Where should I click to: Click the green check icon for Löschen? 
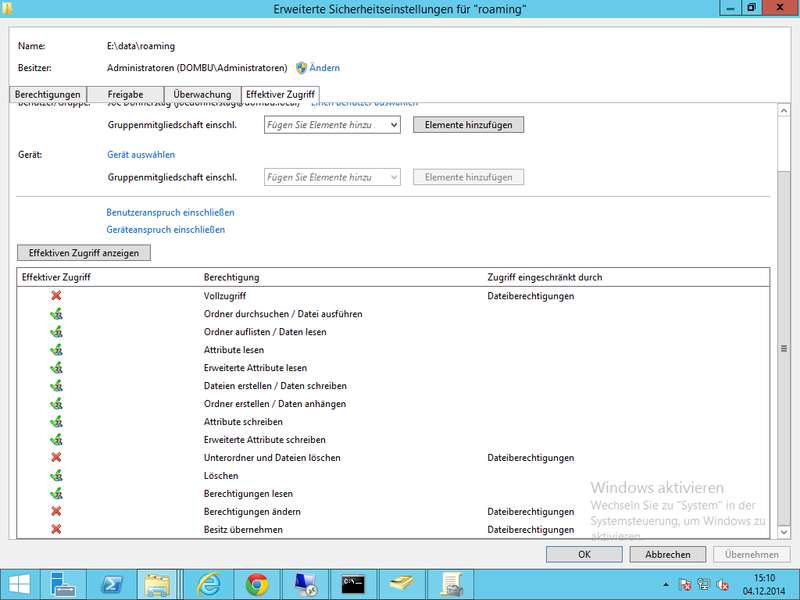[56, 476]
